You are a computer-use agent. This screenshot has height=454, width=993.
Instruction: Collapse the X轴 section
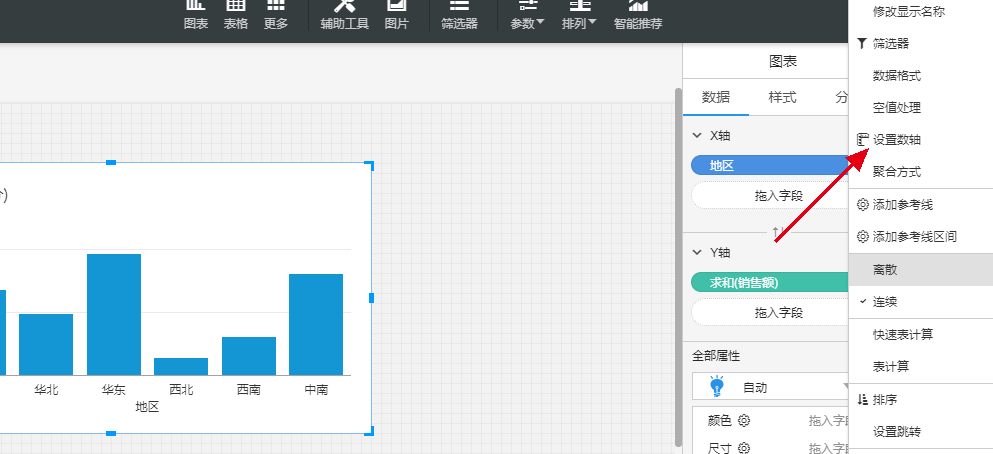tap(697, 136)
